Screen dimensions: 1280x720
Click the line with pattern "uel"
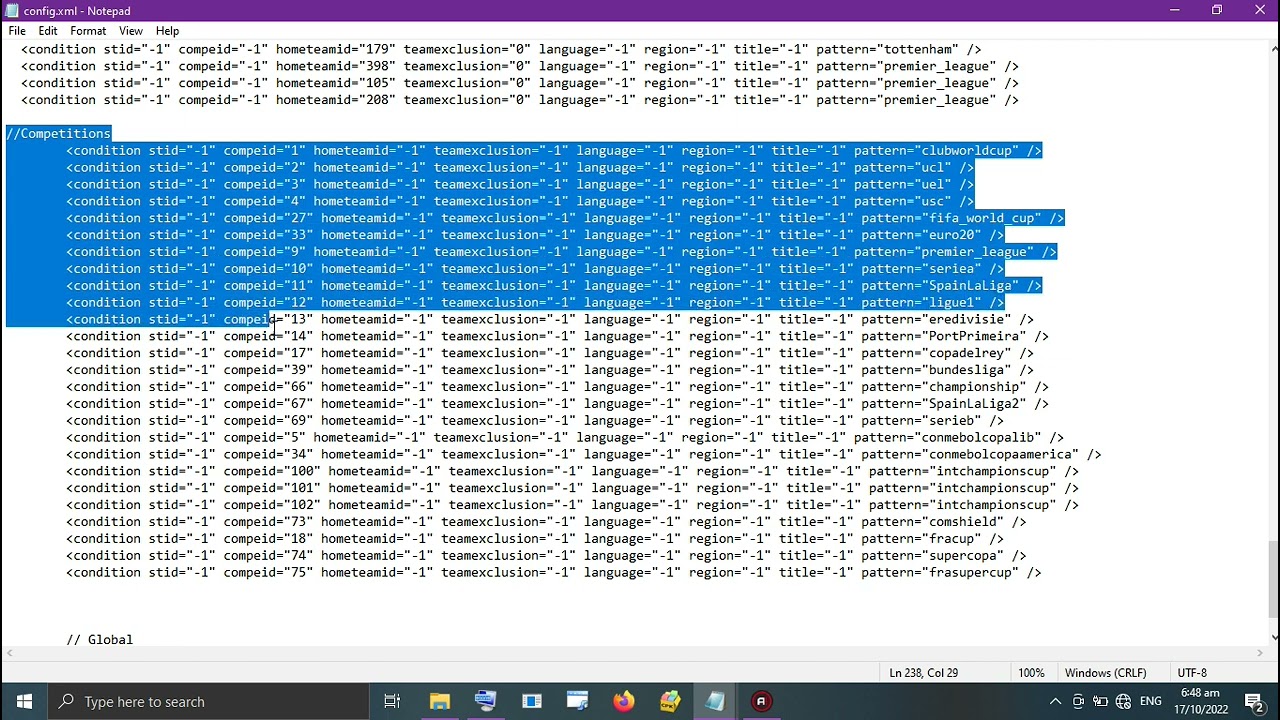click(520, 184)
